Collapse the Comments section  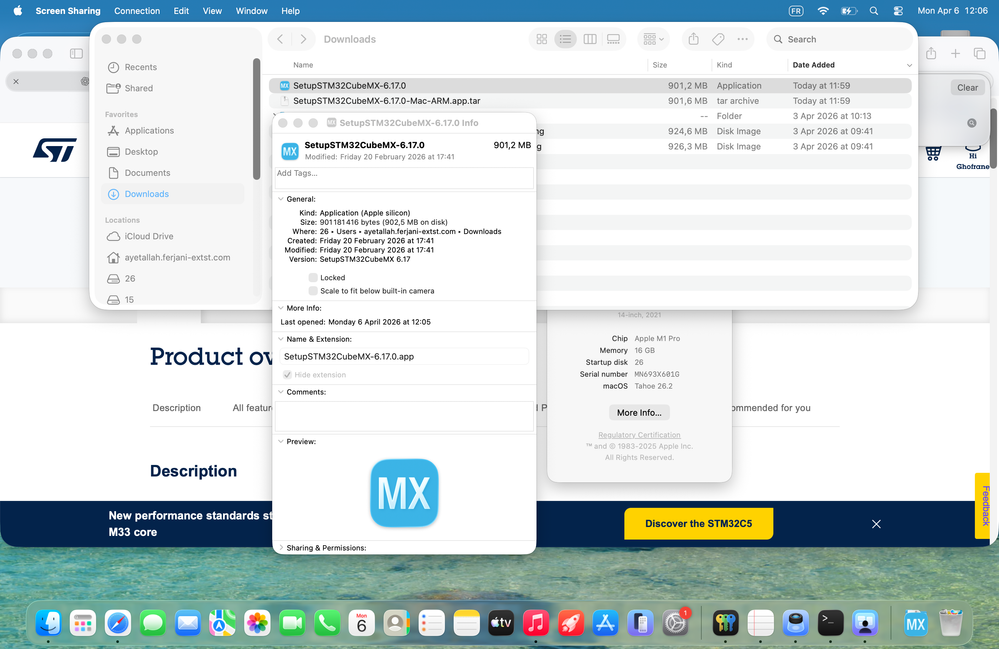pyautogui.click(x=281, y=392)
